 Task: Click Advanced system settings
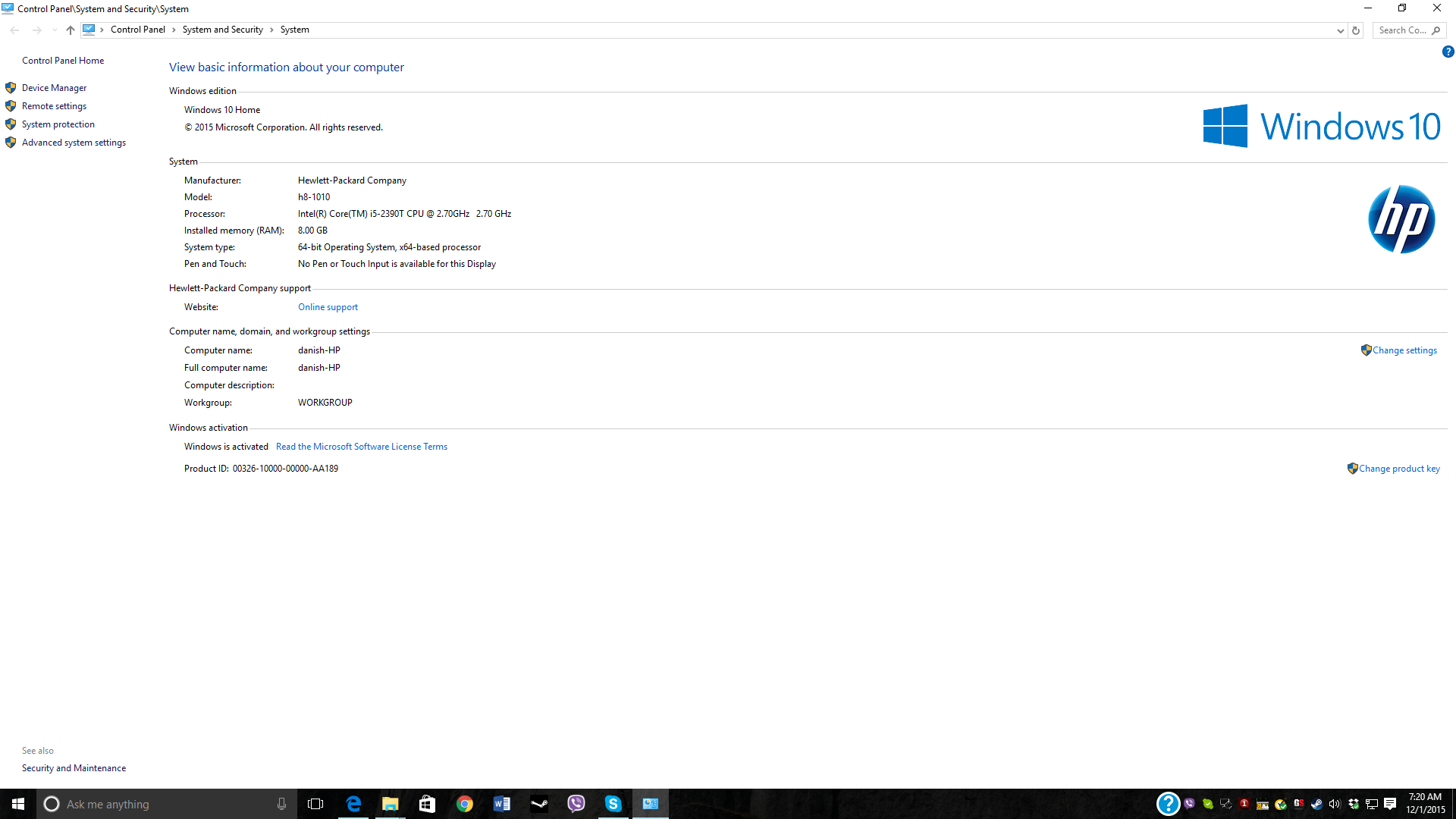[74, 143]
